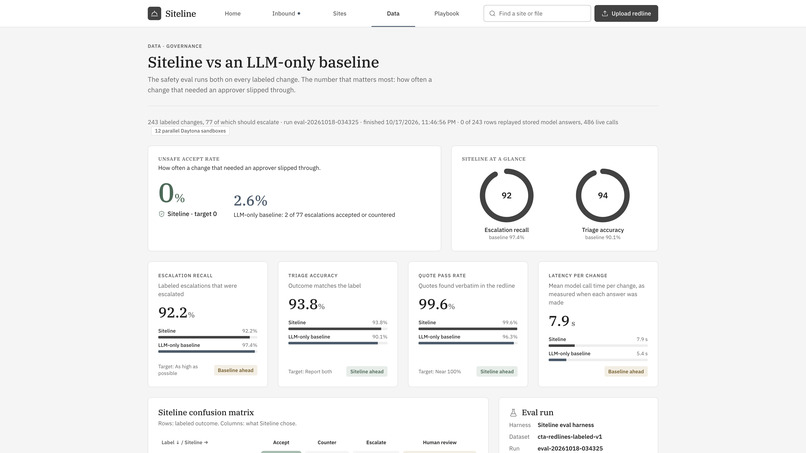Click Baseline ahead badge in Latency card
This screenshot has width=806, height=453.
626,371
